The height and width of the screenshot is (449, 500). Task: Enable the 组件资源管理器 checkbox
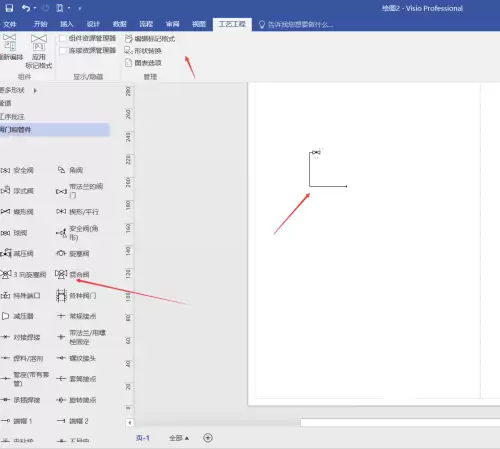tap(62, 38)
